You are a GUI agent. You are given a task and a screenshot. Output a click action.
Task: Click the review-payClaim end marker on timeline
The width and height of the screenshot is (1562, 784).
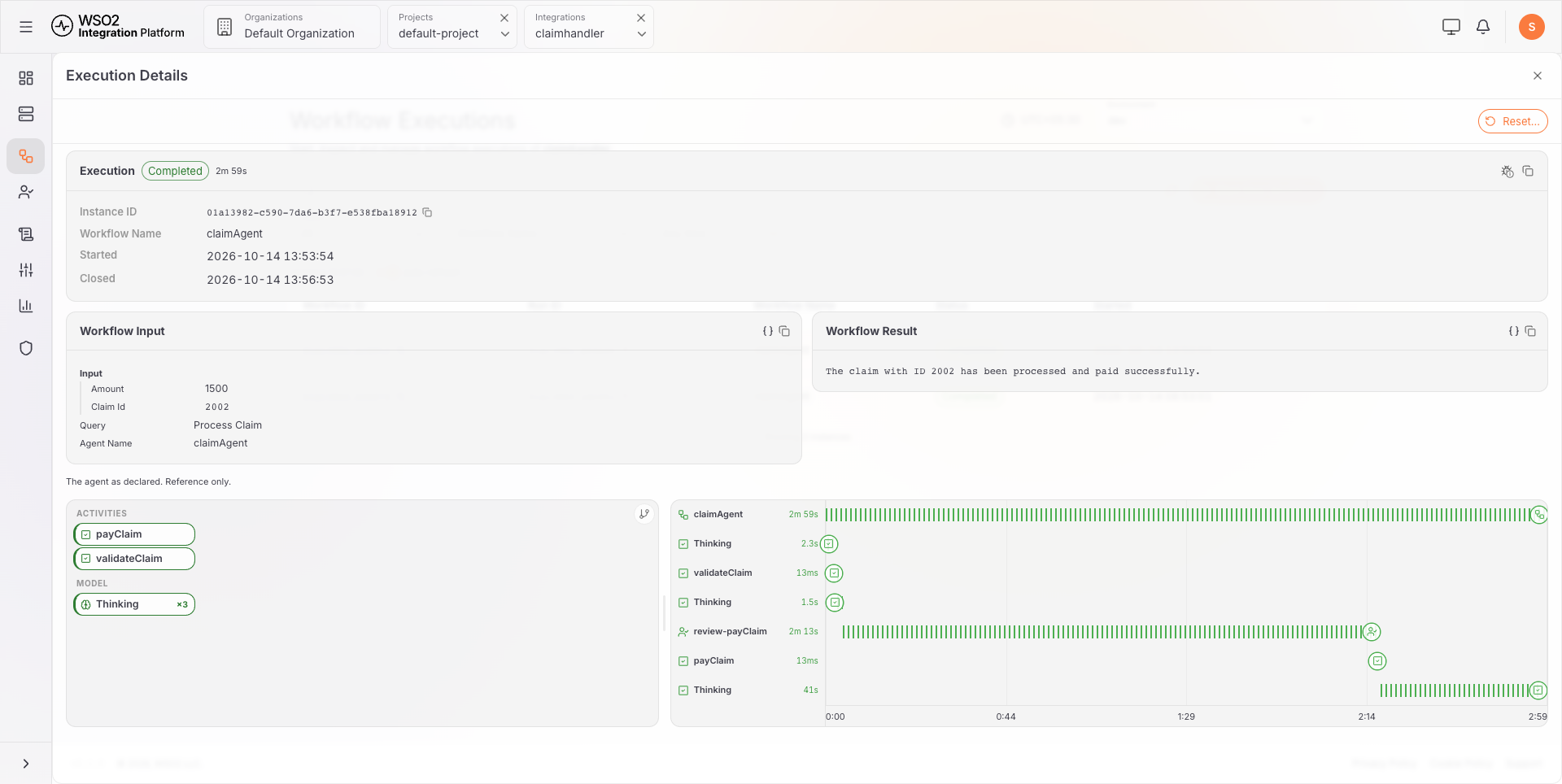point(1372,632)
